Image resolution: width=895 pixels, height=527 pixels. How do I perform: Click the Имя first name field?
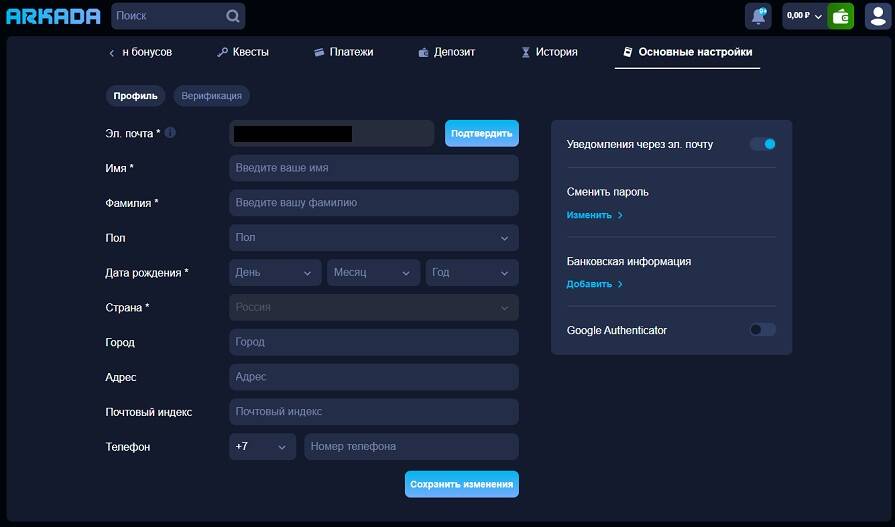(x=374, y=168)
